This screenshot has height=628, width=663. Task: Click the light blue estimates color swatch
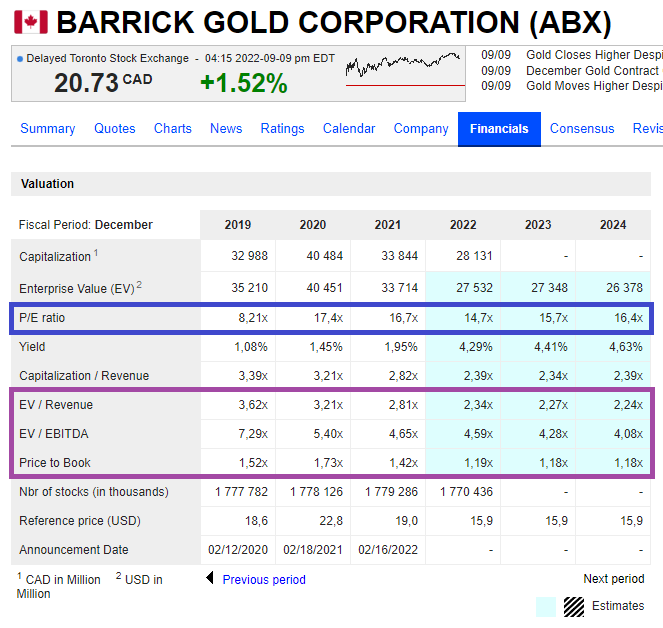click(x=545, y=606)
